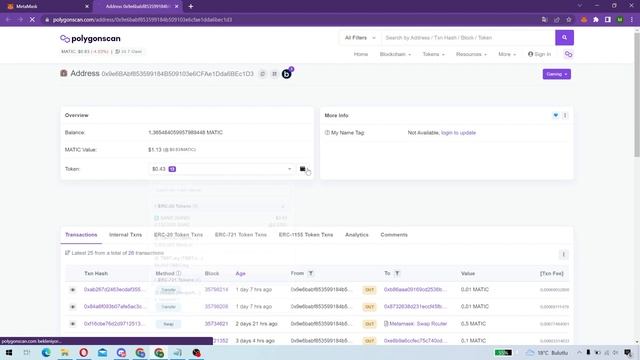Launch Microsoft Edge from taskbar
This screenshot has width=640, height=360.
[x=46, y=353]
